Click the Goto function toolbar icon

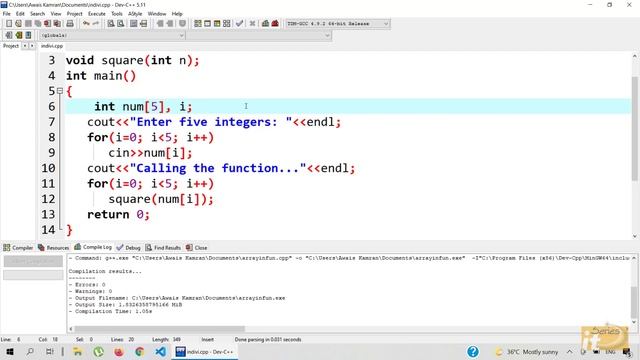coord(133,24)
